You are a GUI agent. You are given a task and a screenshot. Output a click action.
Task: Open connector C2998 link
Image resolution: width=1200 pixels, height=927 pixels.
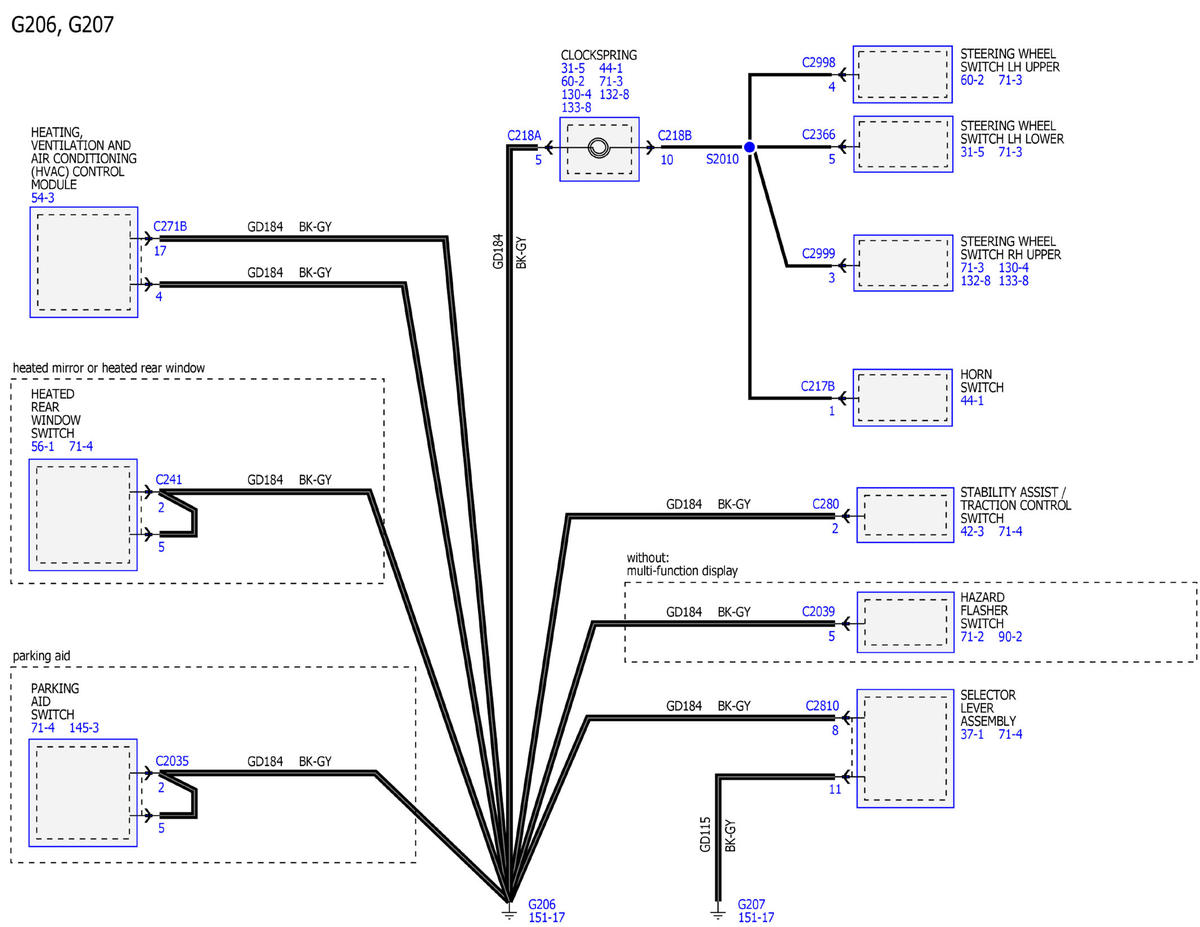click(818, 62)
